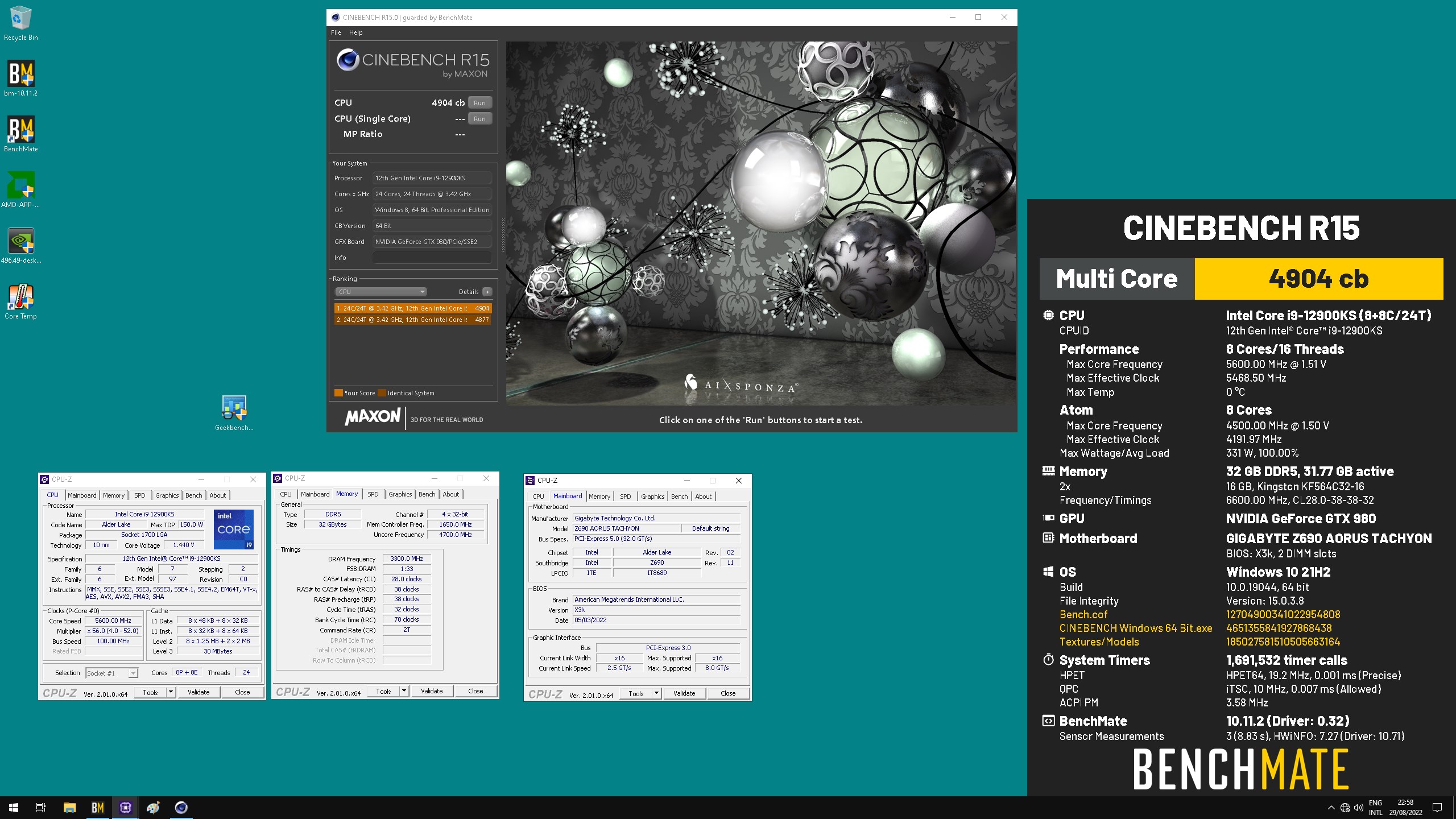Open the File menu in Cinebench
This screenshot has height=819, width=1456.
[x=336, y=32]
